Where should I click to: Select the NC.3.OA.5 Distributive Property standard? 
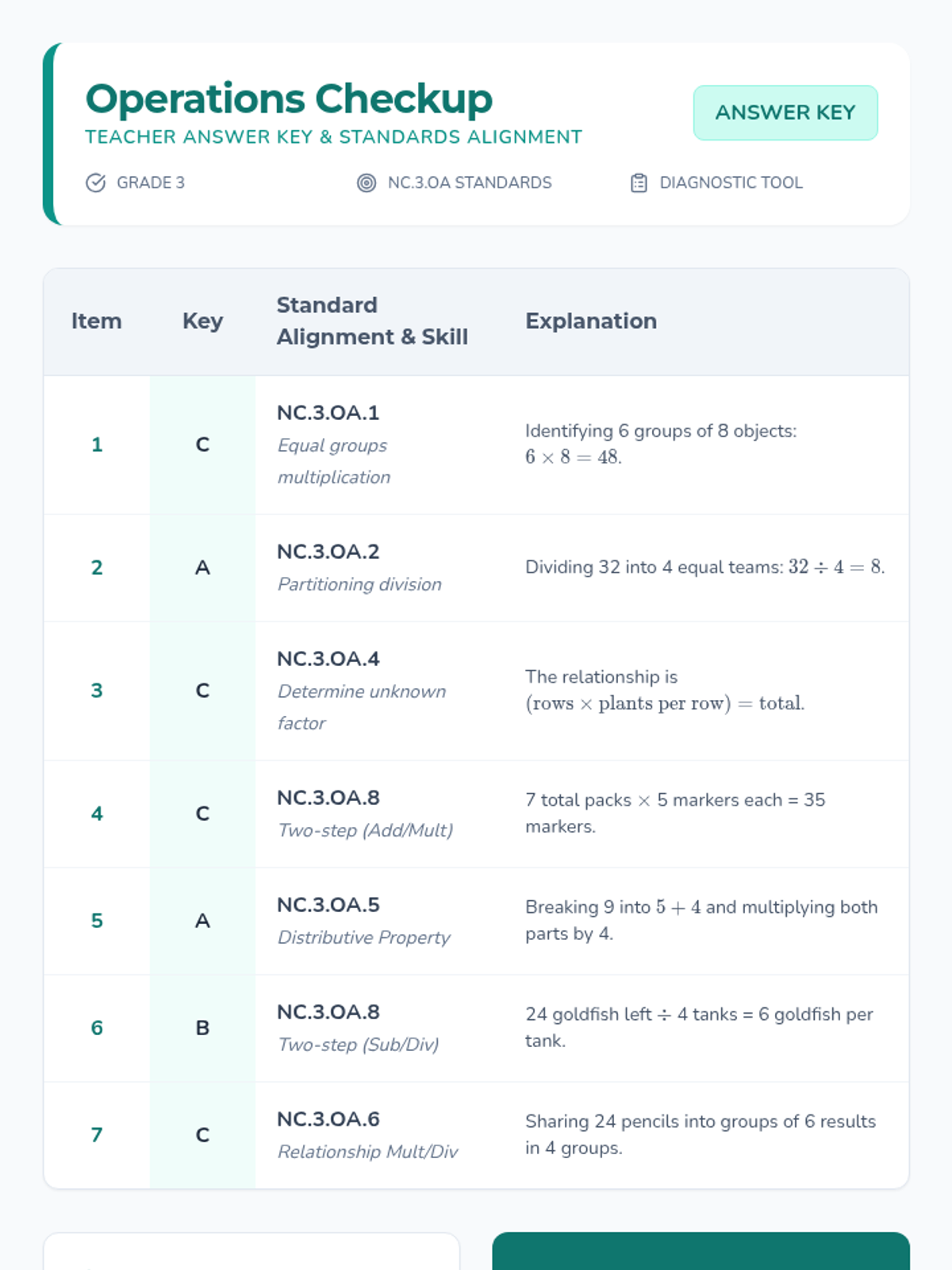pyautogui.click(x=328, y=905)
